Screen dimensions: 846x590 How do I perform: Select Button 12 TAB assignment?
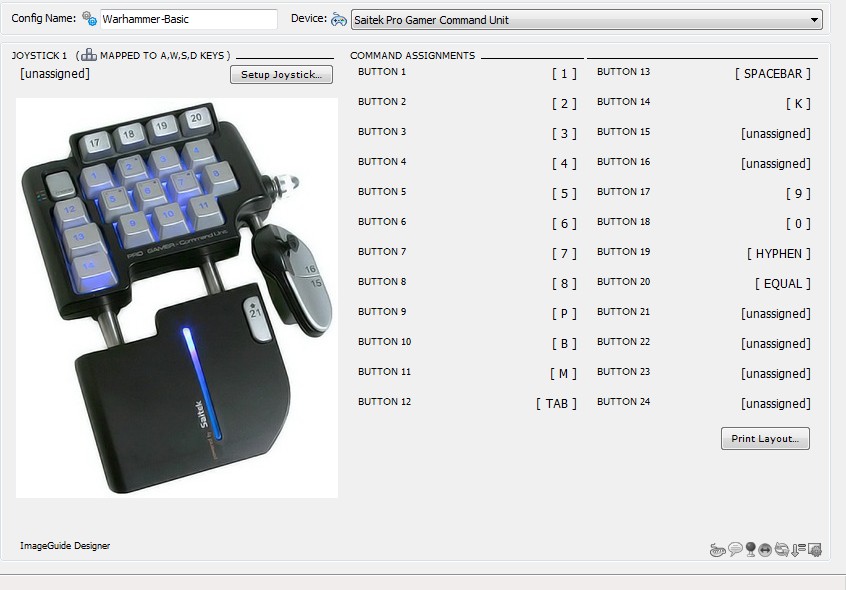pyautogui.click(x=556, y=403)
